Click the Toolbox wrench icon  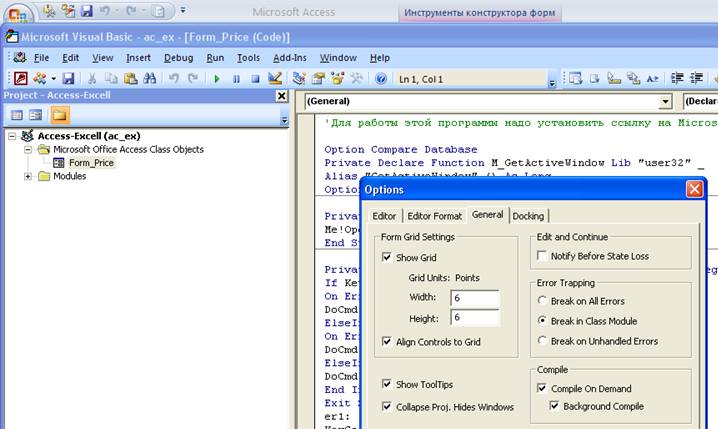click(x=357, y=79)
